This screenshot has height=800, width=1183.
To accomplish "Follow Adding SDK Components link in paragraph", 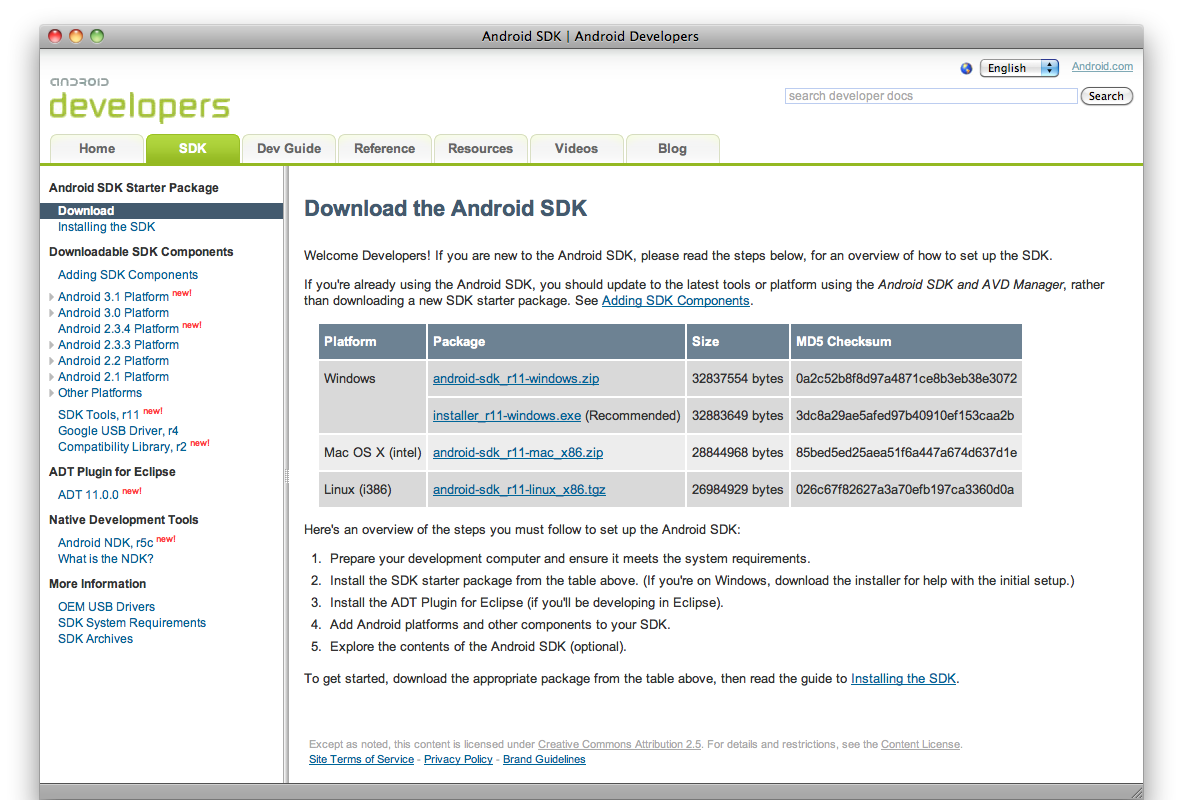I will [675, 300].
